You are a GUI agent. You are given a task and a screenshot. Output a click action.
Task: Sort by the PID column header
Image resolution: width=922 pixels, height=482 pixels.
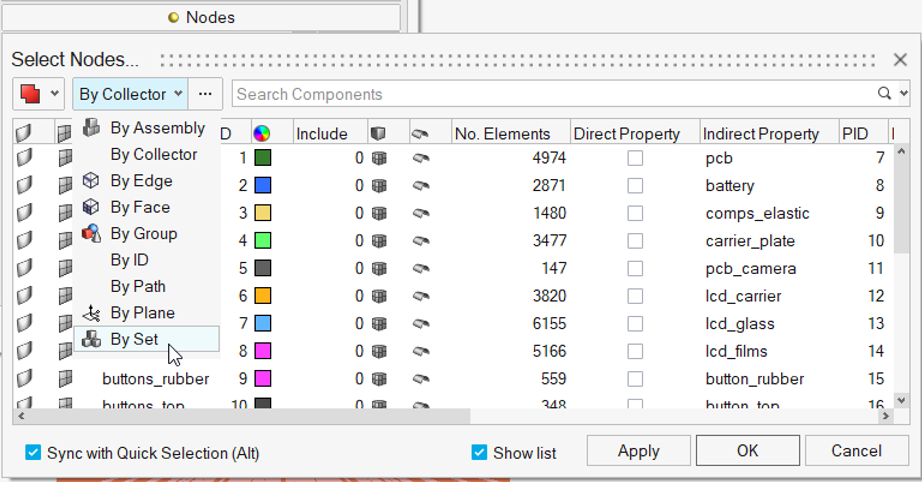click(x=854, y=134)
